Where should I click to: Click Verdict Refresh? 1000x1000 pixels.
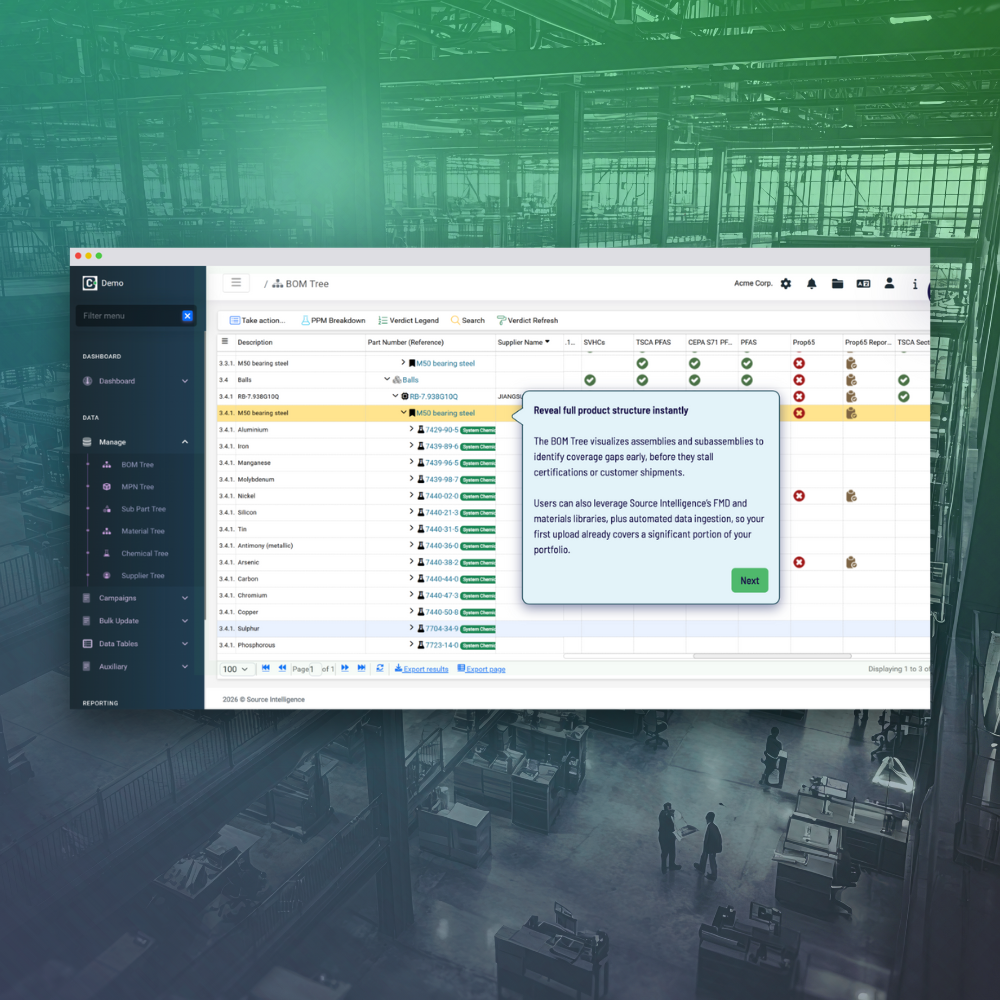[x=527, y=320]
